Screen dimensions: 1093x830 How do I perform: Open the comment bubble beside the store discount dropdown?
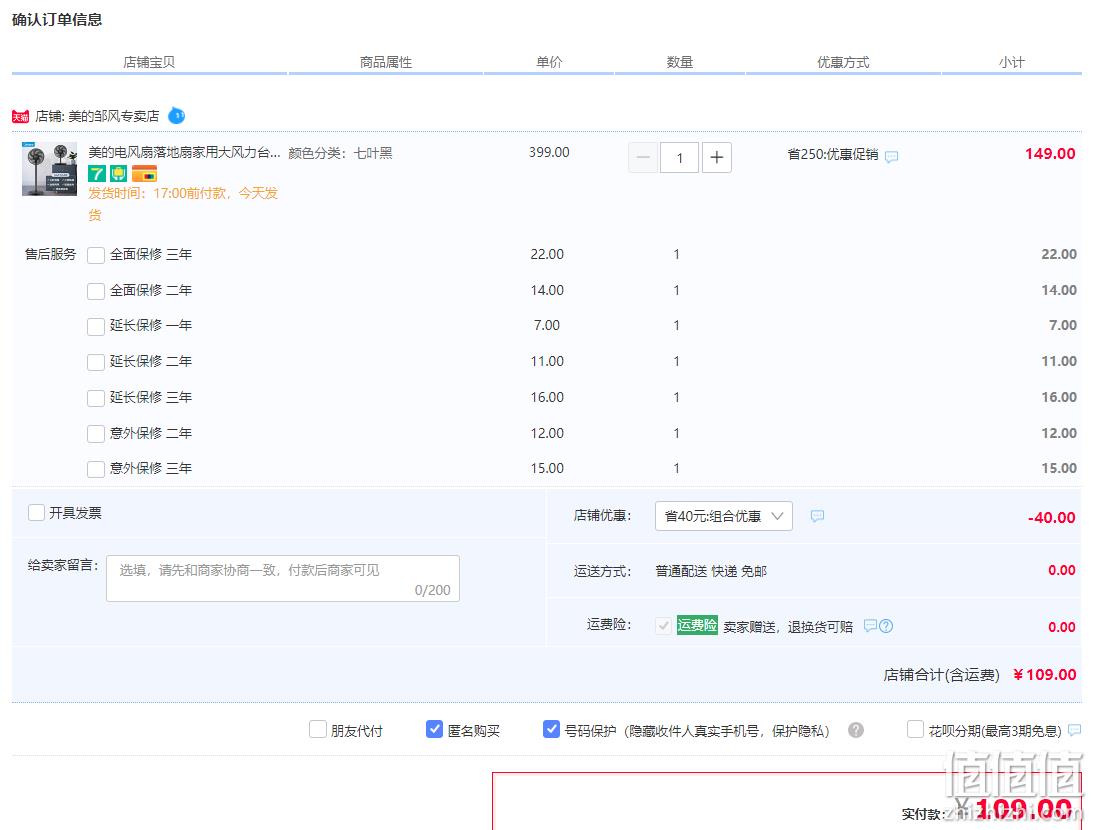[x=817, y=516]
